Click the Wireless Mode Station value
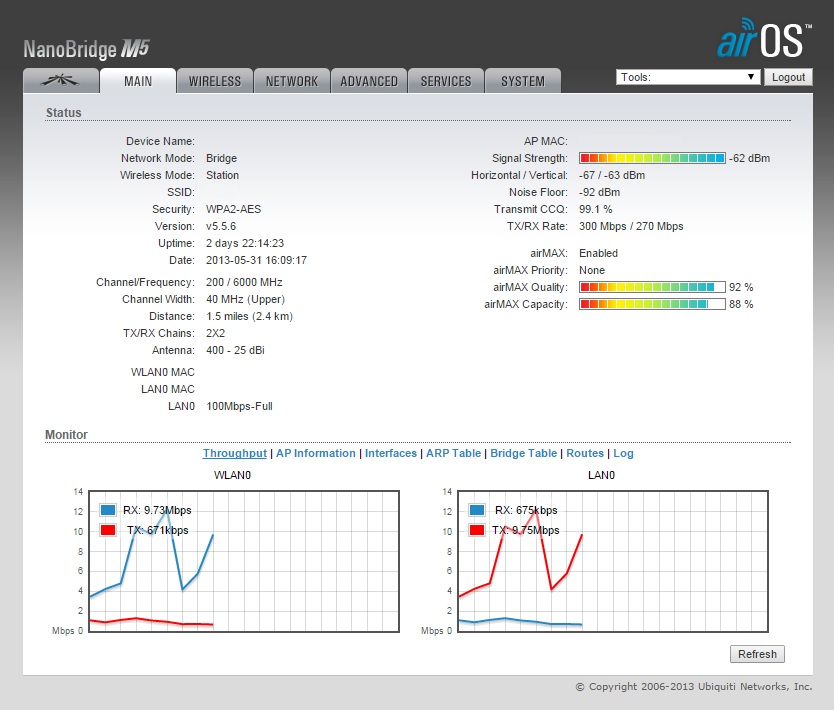834x710 pixels. [222, 175]
